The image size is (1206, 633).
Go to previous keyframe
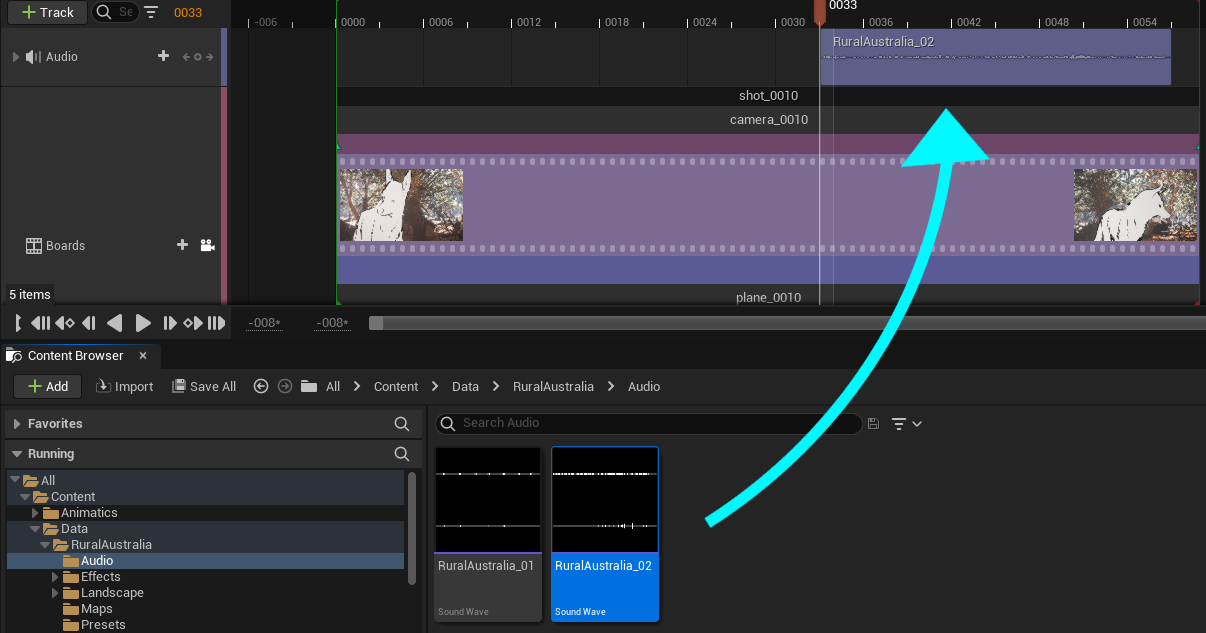pos(65,323)
